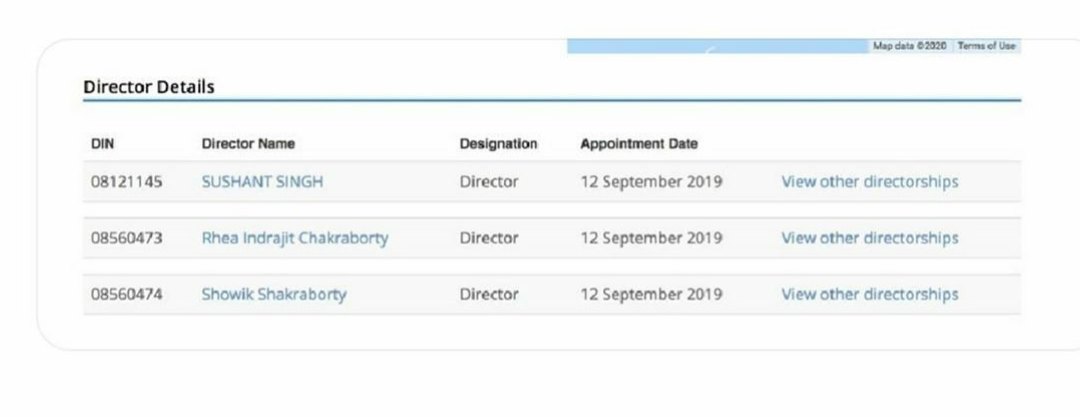This screenshot has height=417, width=1080.
Task: Click the Appointment Date column header
Action: [x=638, y=144]
